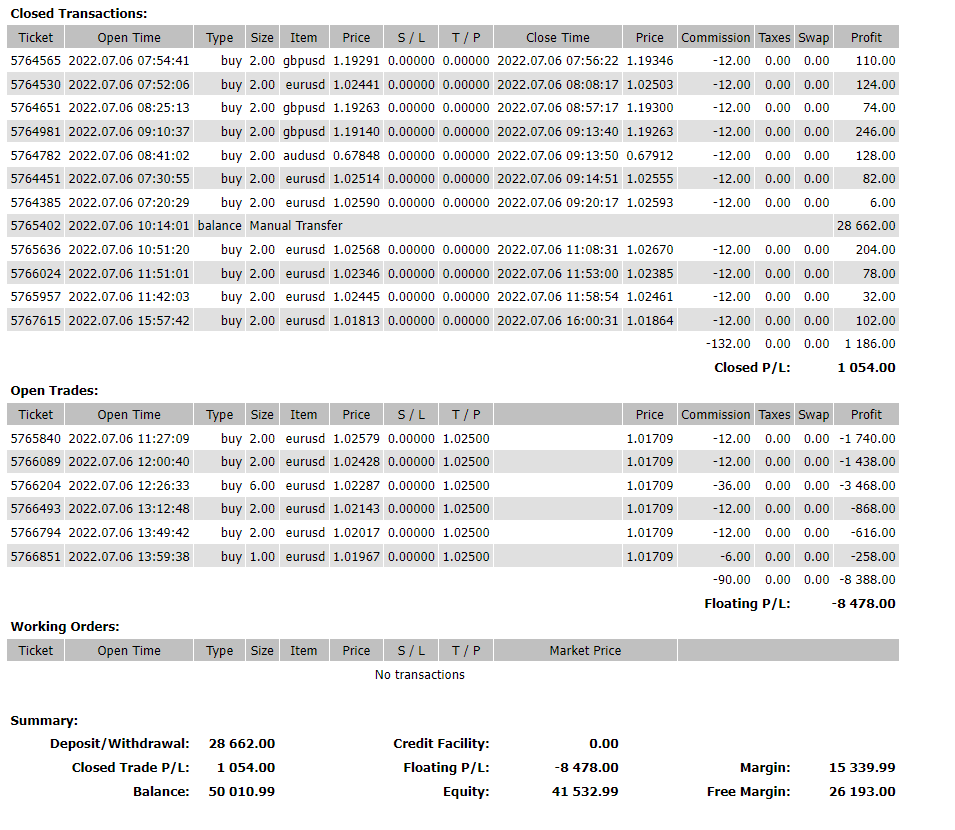Select balance ticket 5765402

(x=36, y=226)
